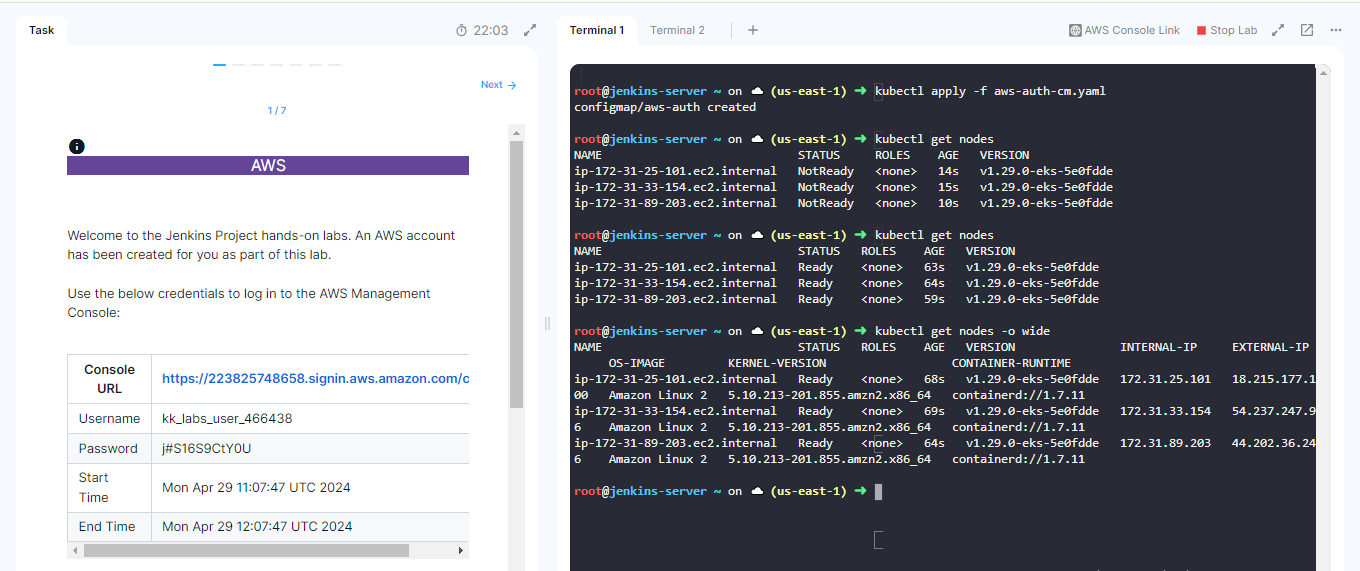Switch to Terminal 2 tab

[x=677, y=30]
